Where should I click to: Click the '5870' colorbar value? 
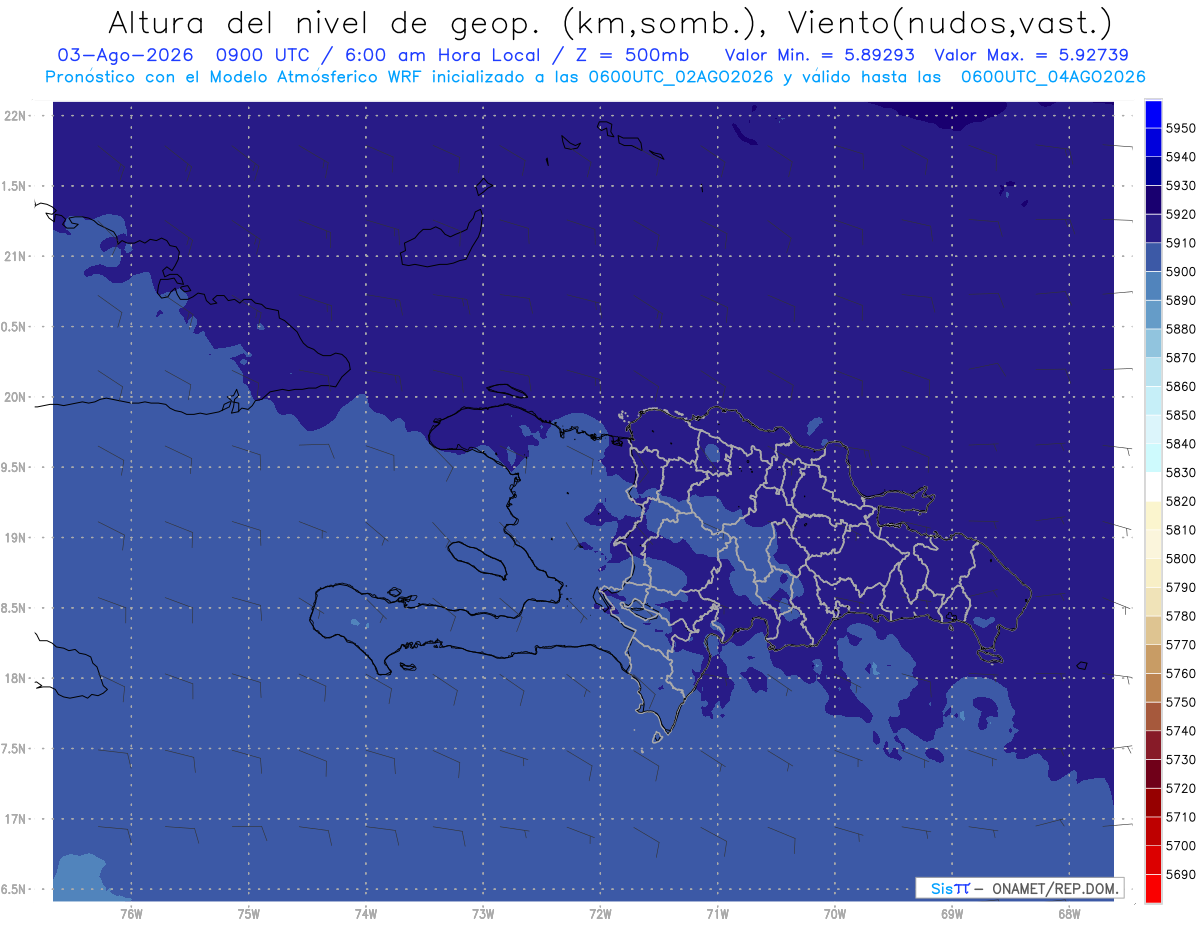tap(1180, 358)
